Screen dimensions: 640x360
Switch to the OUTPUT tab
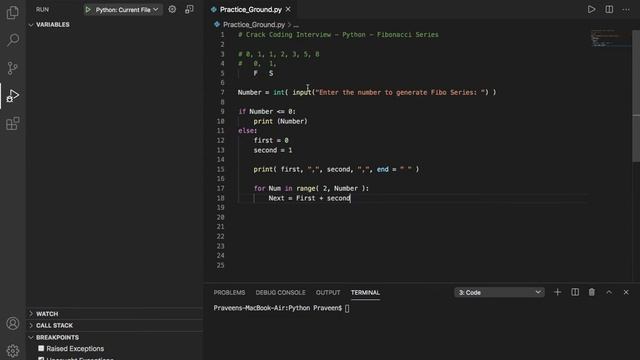(328, 293)
